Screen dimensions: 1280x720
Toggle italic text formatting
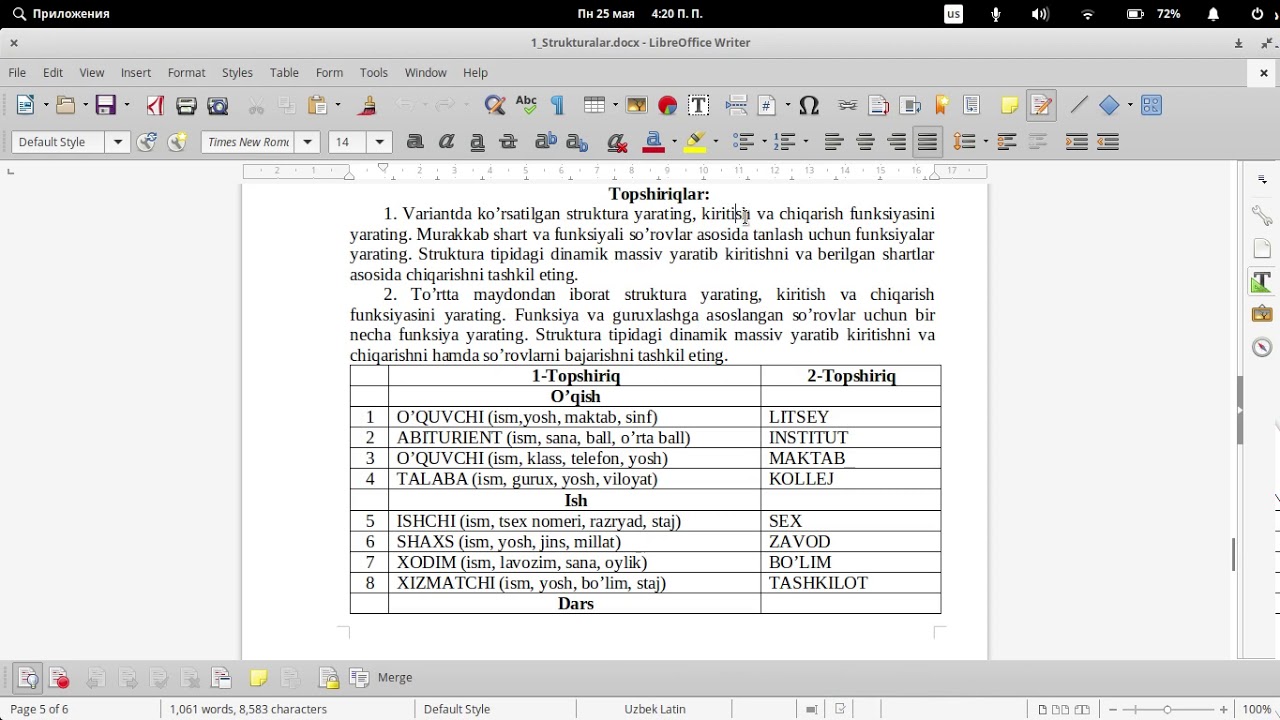click(x=446, y=142)
